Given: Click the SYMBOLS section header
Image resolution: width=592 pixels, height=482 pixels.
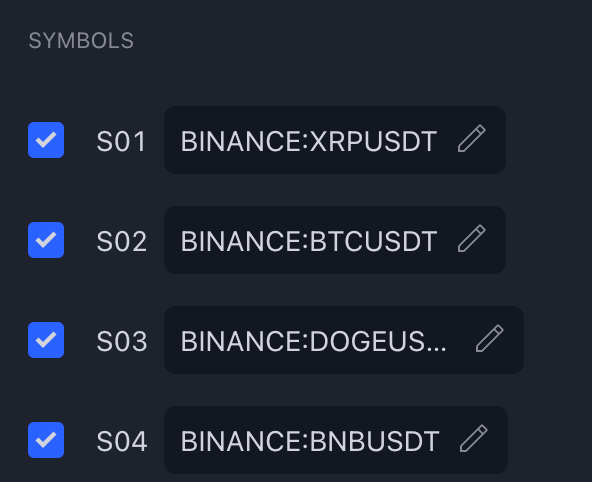Looking at the screenshot, I should 81,40.
